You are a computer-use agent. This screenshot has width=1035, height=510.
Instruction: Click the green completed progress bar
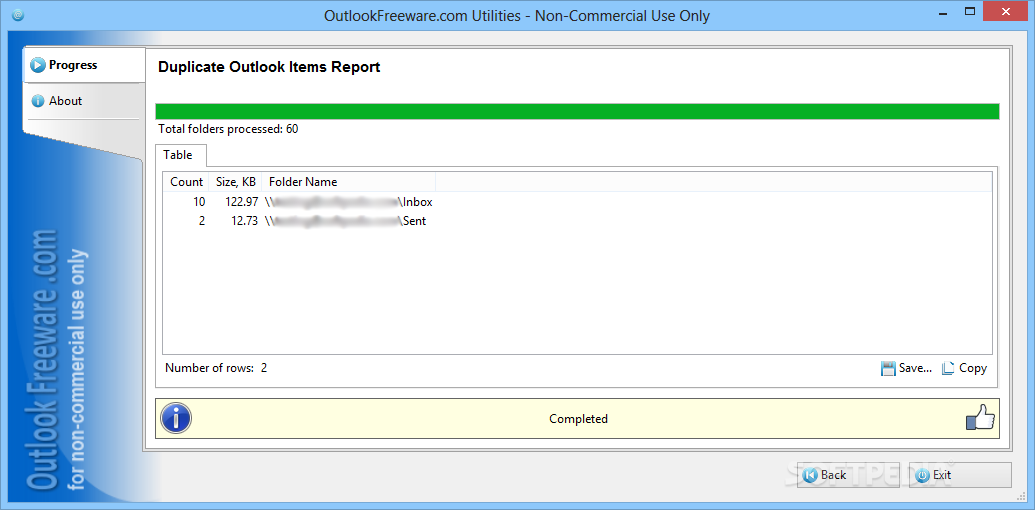pos(577,112)
